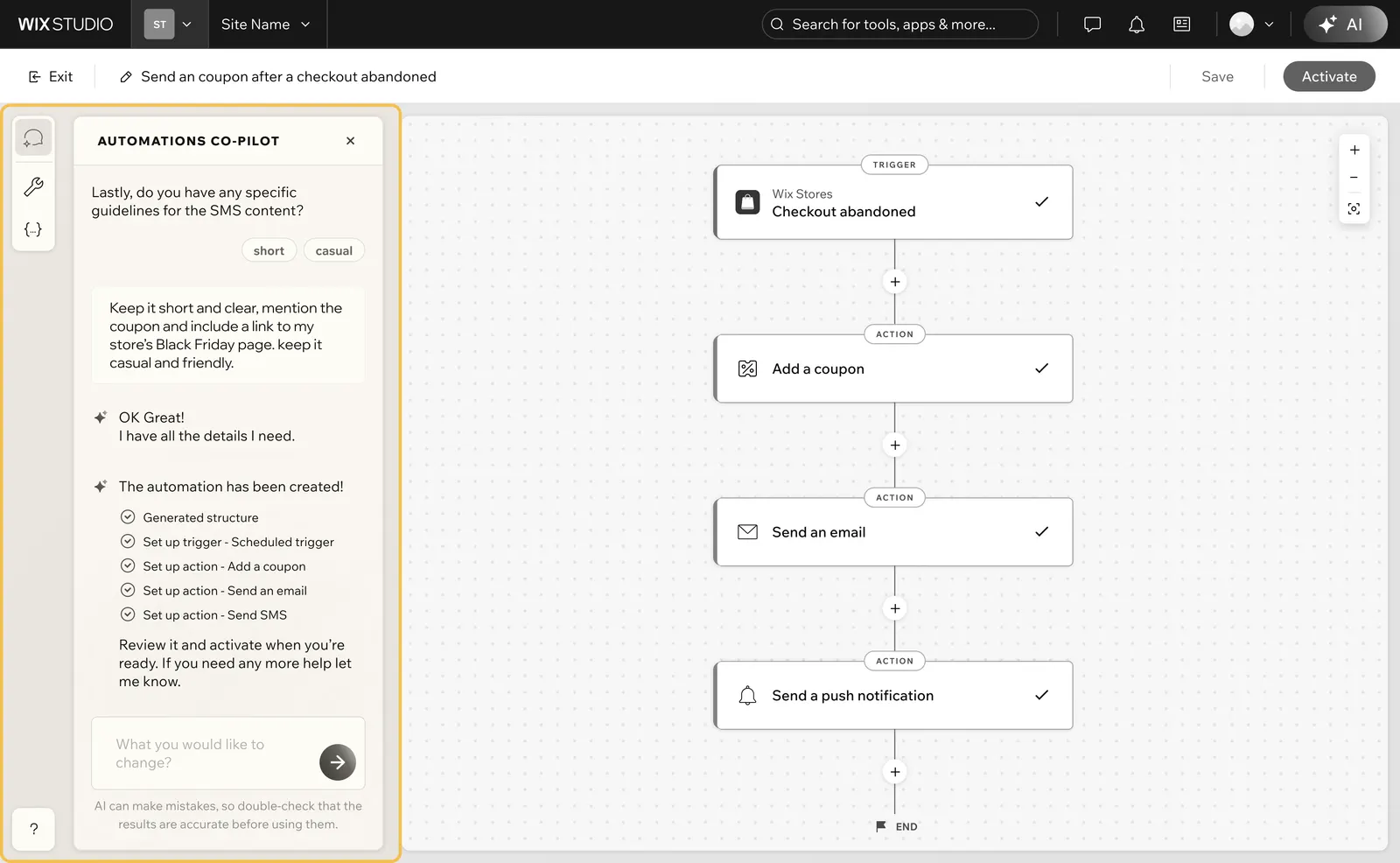This screenshot has height=863, width=1400.
Task: Select the Checkout abandoned trigger card
Action: click(893, 202)
